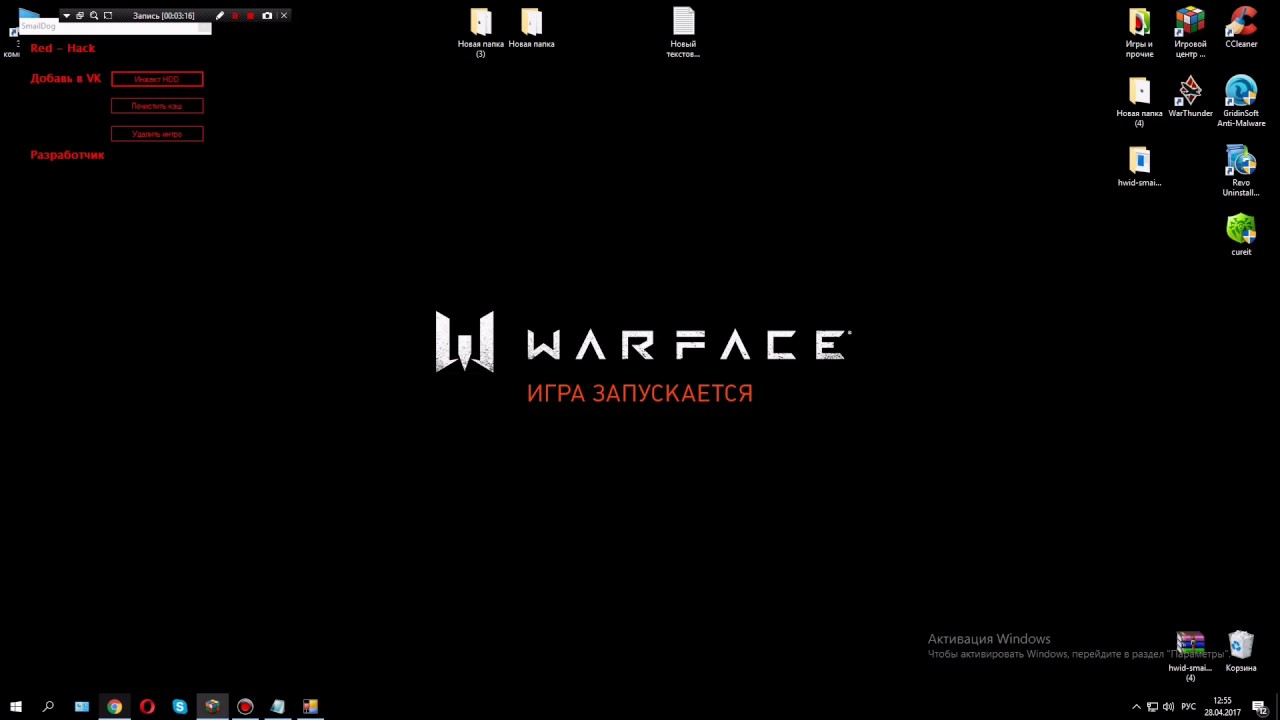Screen dimensions: 1280x720
Task: Switch to the notepad-like taskbar app
Action: point(278,706)
